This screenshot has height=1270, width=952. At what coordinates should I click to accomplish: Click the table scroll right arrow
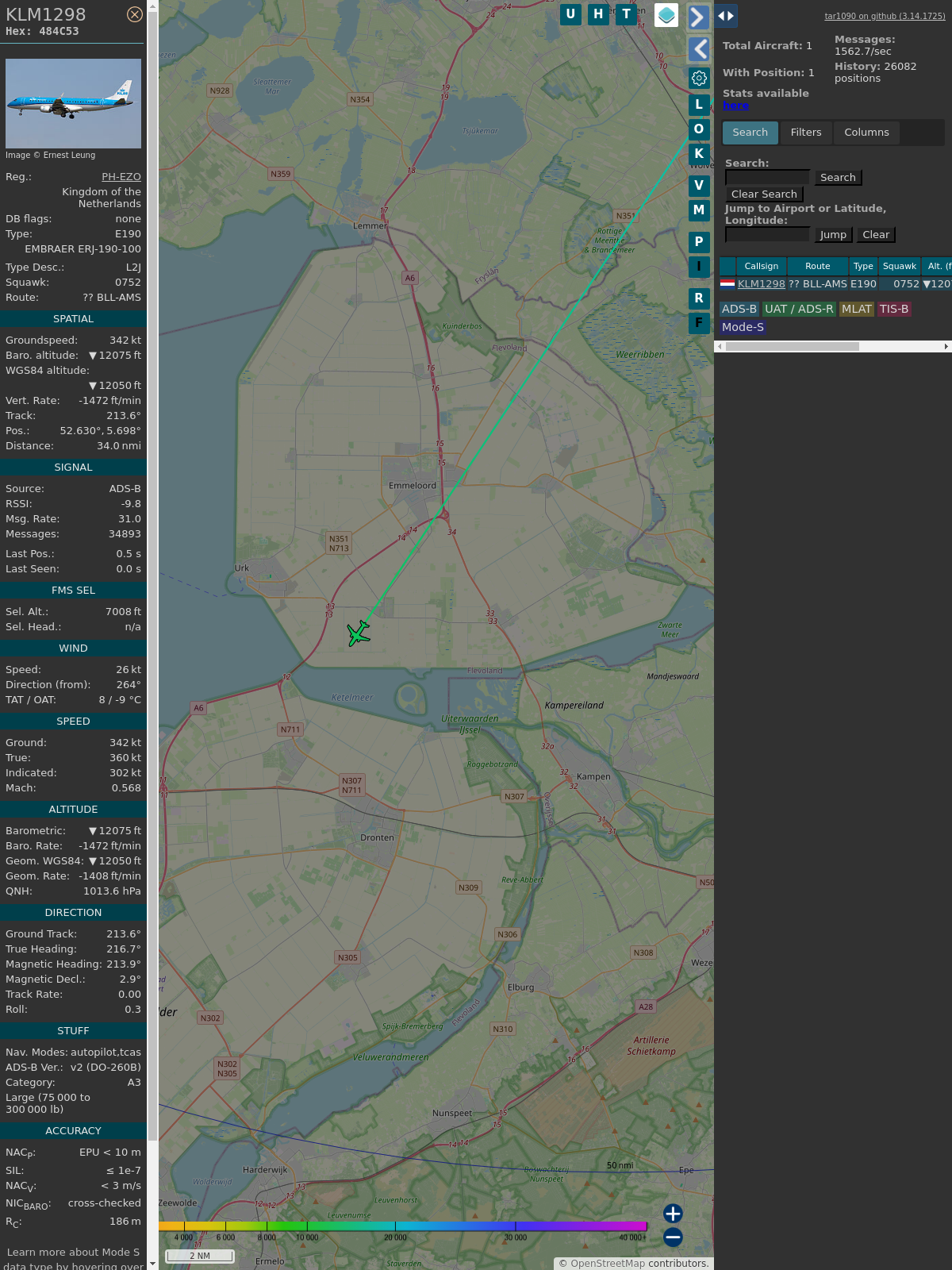click(x=946, y=347)
